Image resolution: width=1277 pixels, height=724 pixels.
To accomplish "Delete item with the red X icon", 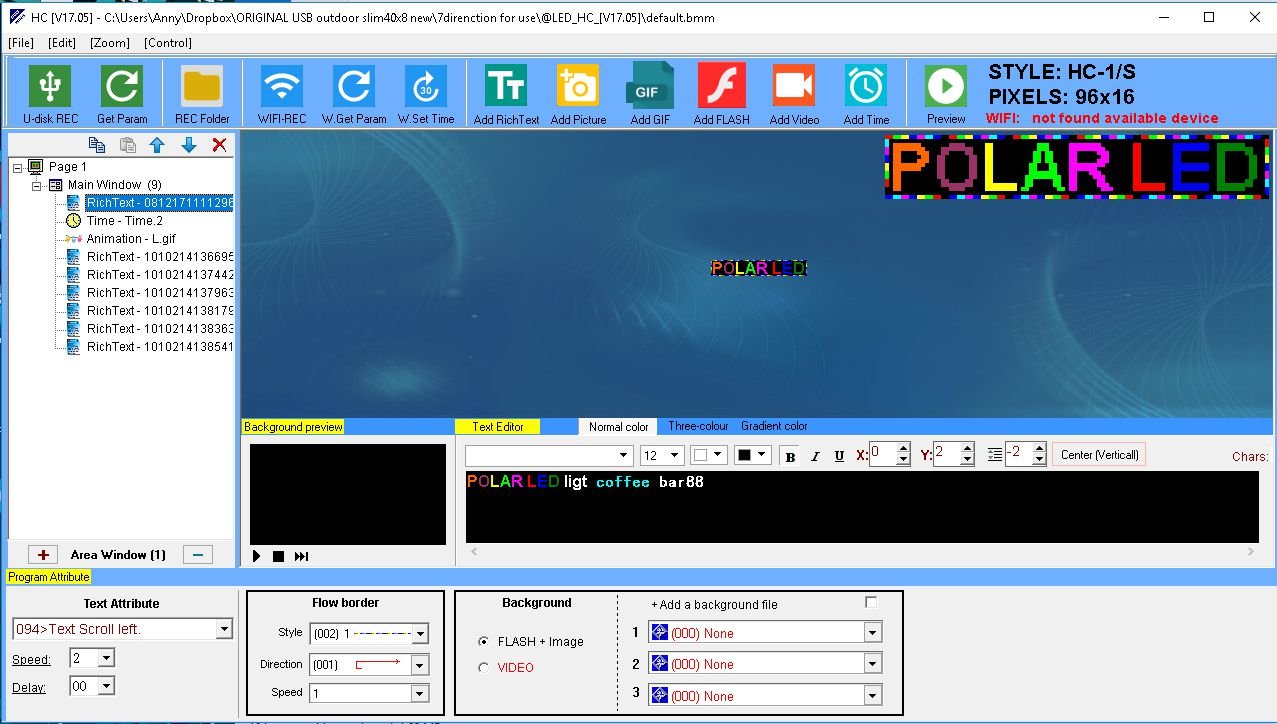I will tap(220, 145).
